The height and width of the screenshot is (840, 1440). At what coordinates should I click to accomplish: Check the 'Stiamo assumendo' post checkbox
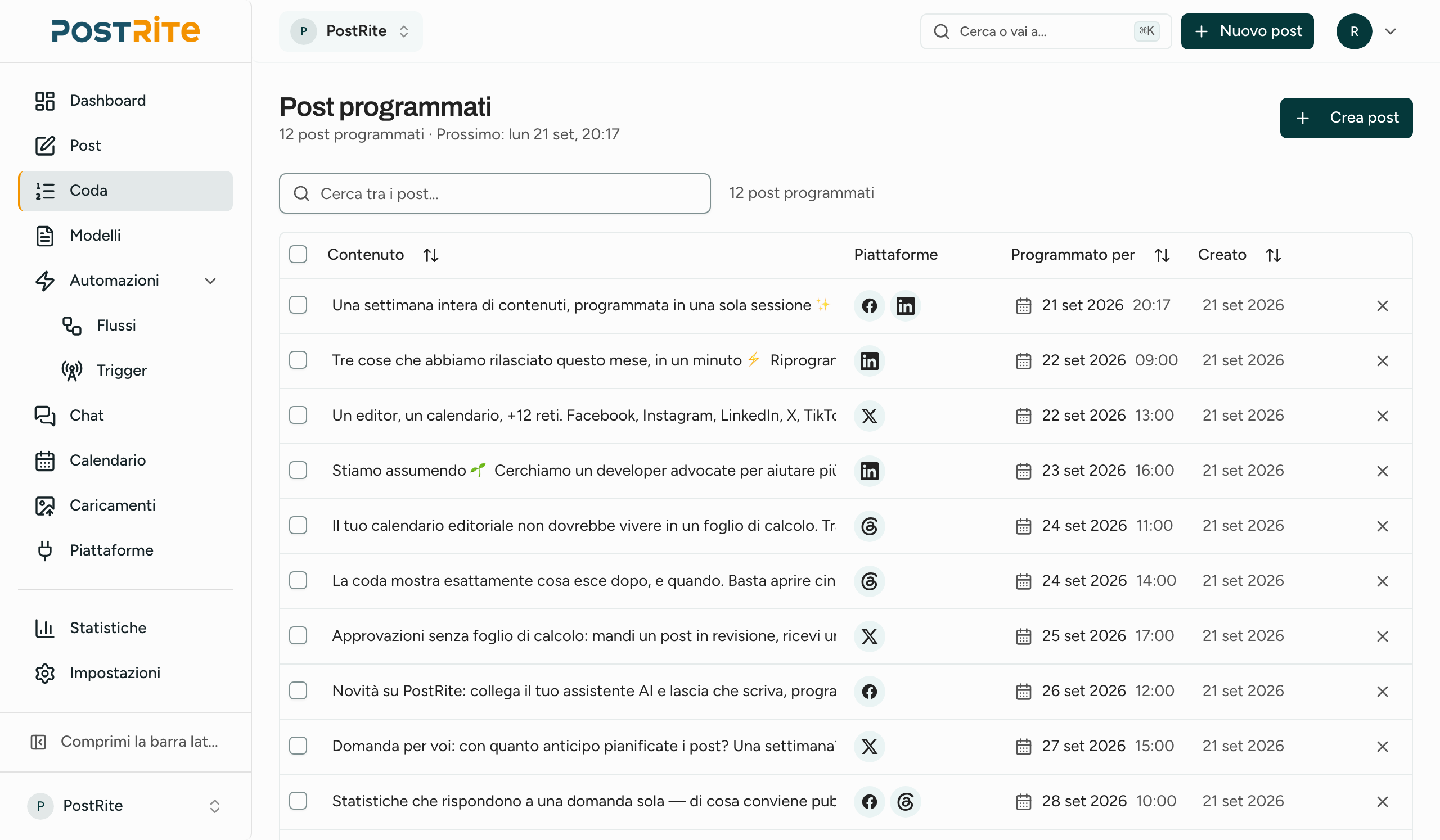tap(298, 471)
